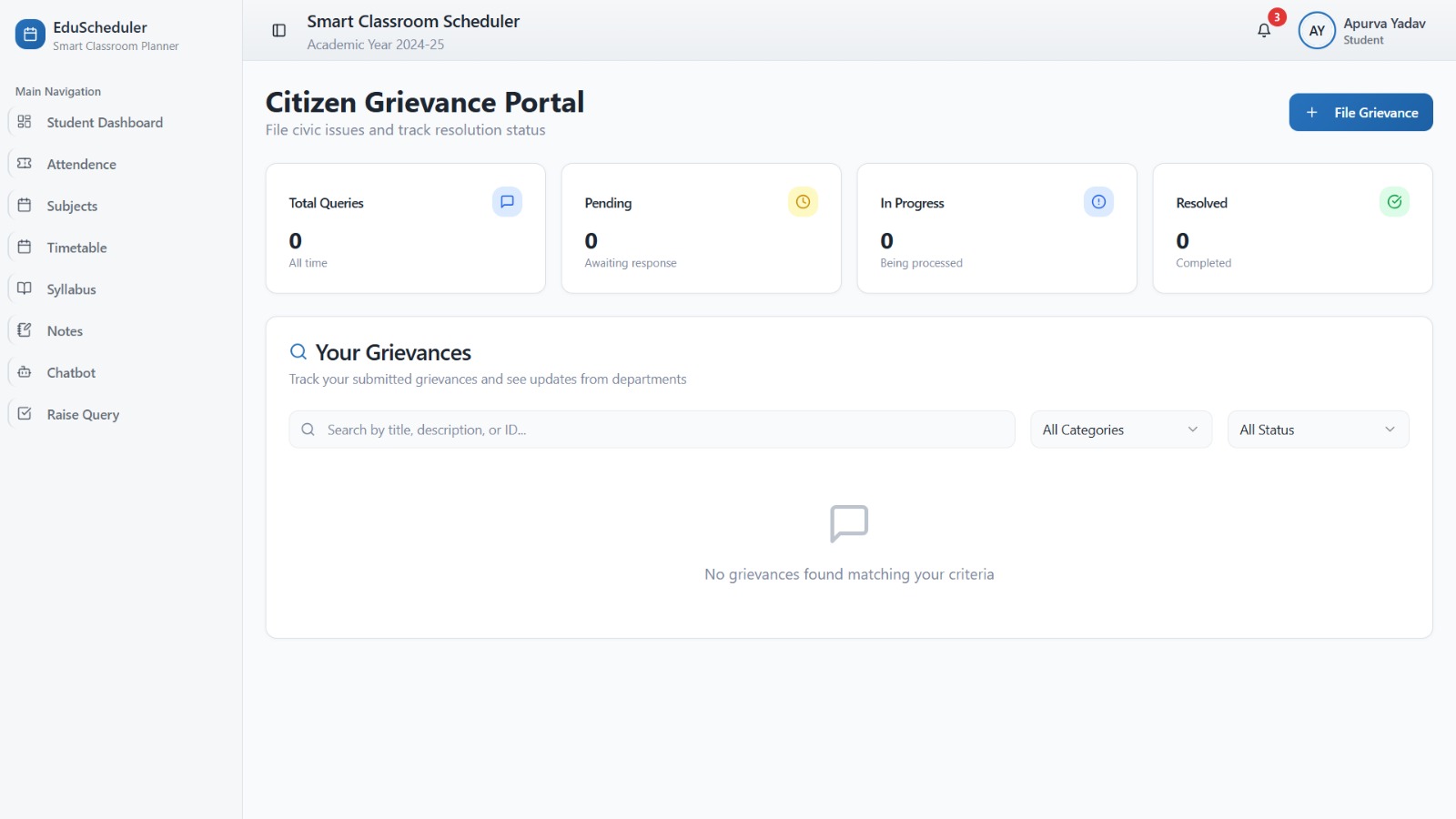Image resolution: width=1456 pixels, height=819 pixels.
Task: Click the Attendence sidebar icon
Action: click(x=25, y=164)
